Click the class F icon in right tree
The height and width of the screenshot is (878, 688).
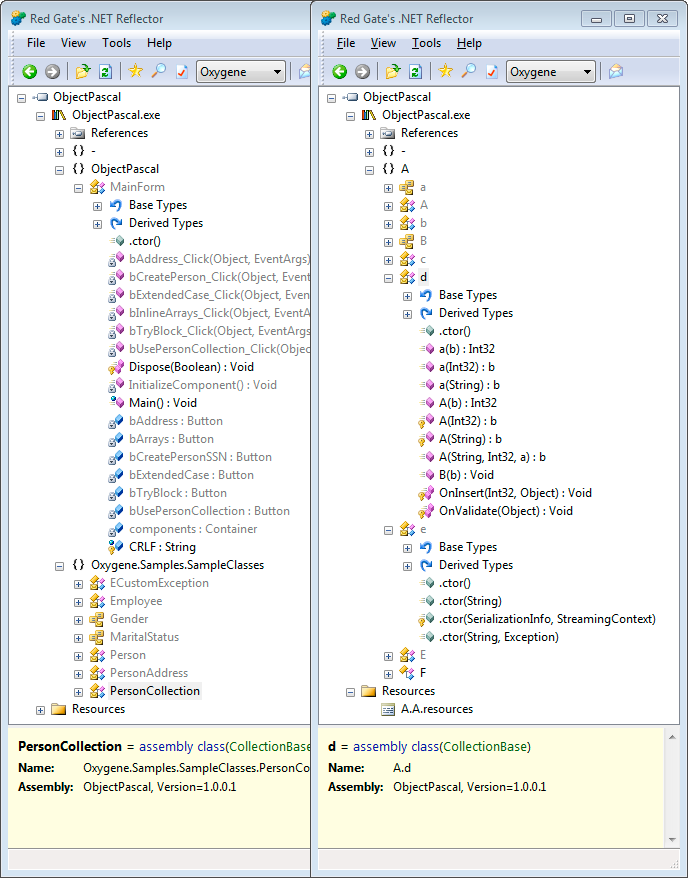coord(407,673)
